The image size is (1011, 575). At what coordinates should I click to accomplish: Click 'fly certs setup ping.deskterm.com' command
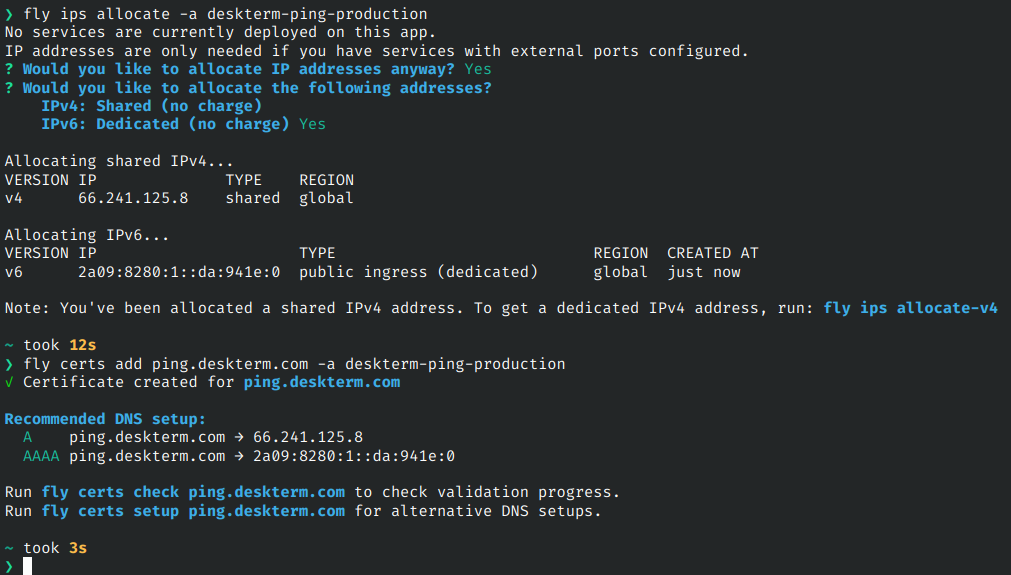[193, 511]
